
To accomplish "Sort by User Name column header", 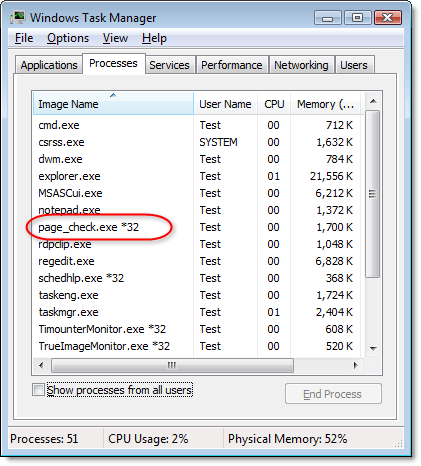I will [225, 104].
